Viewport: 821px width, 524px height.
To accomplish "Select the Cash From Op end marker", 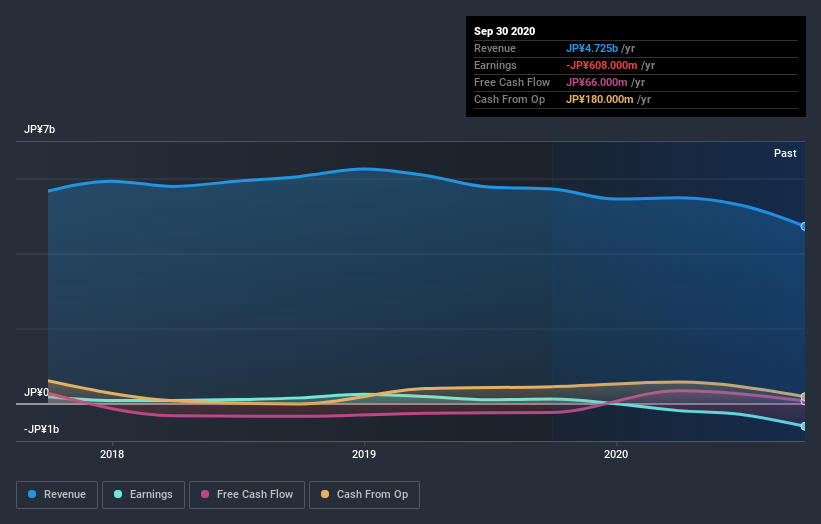I will [803, 396].
